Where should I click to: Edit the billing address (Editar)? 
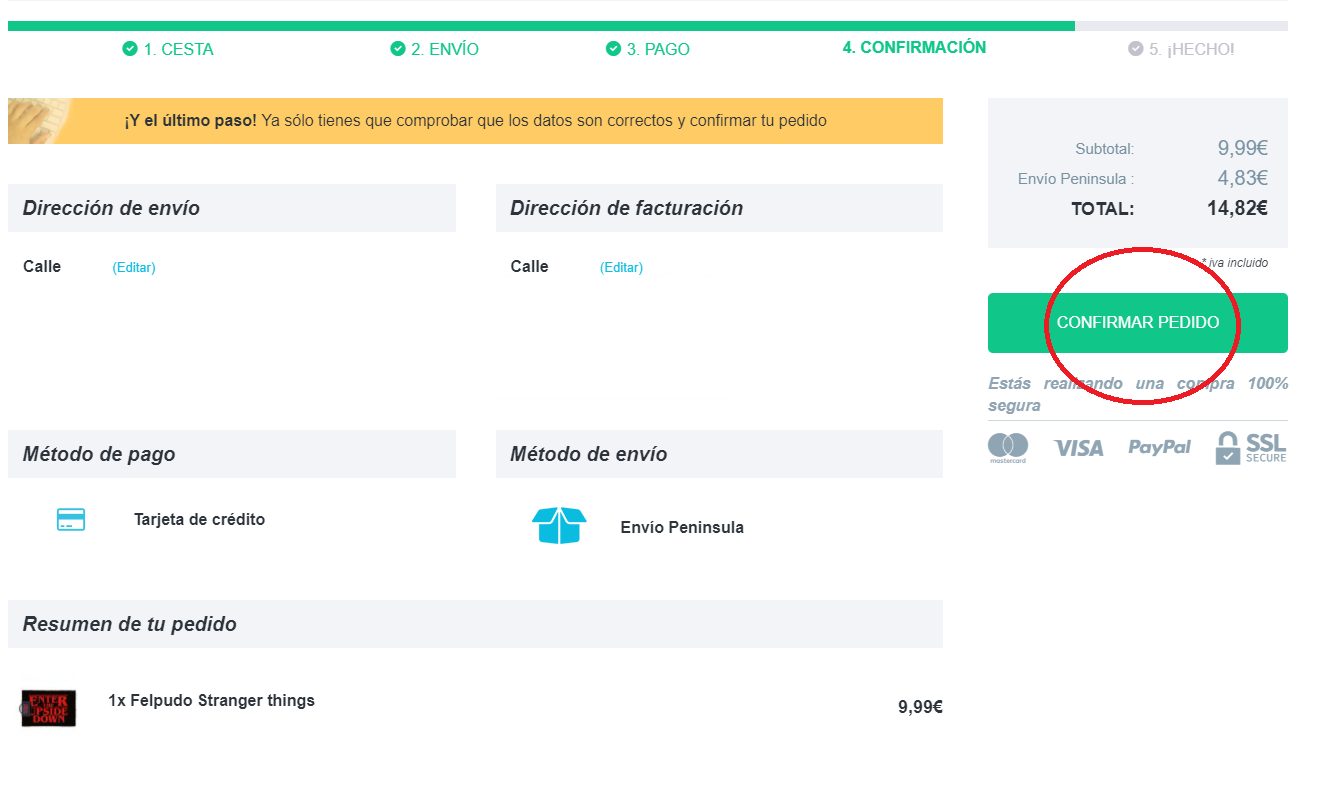click(621, 268)
